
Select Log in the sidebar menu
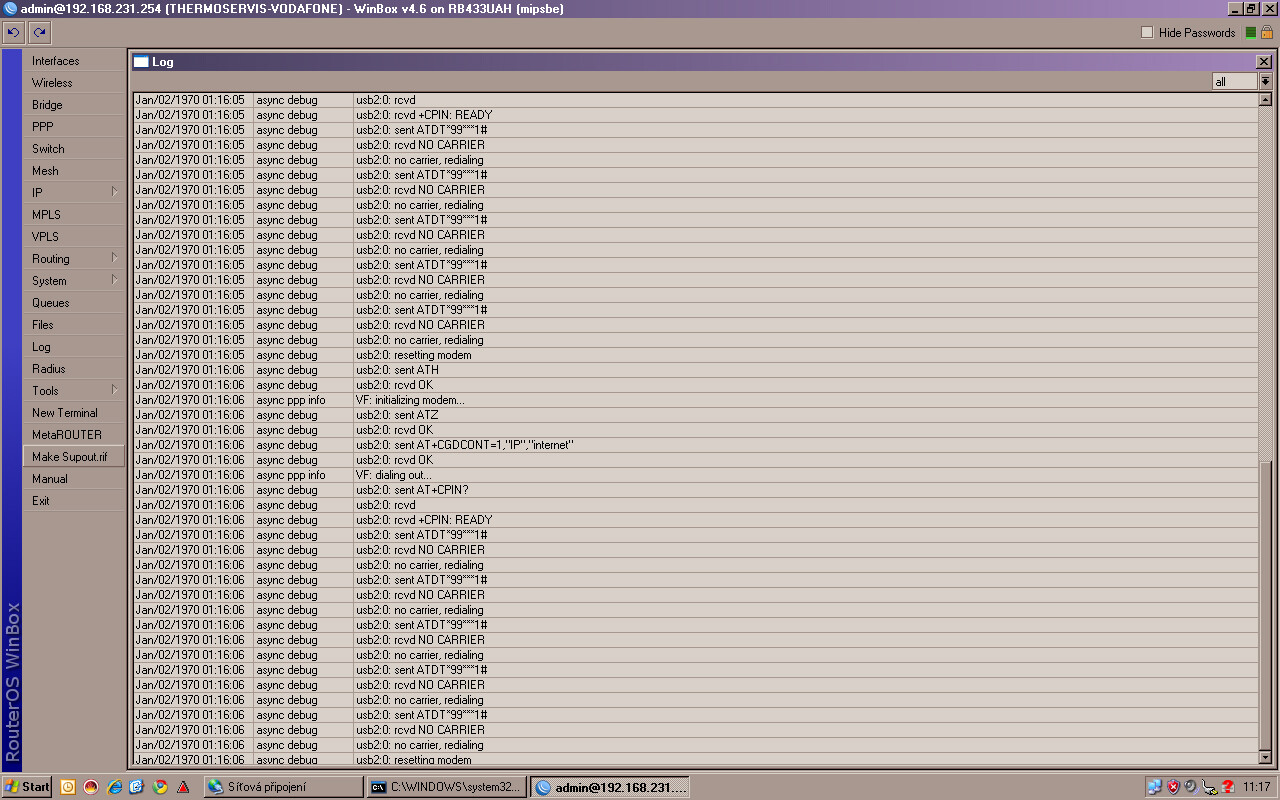[x=74, y=347]
